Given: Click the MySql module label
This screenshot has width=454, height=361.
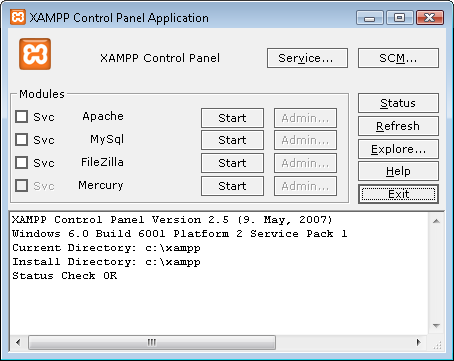Looking at the screenshot, I should click(107, 139).
